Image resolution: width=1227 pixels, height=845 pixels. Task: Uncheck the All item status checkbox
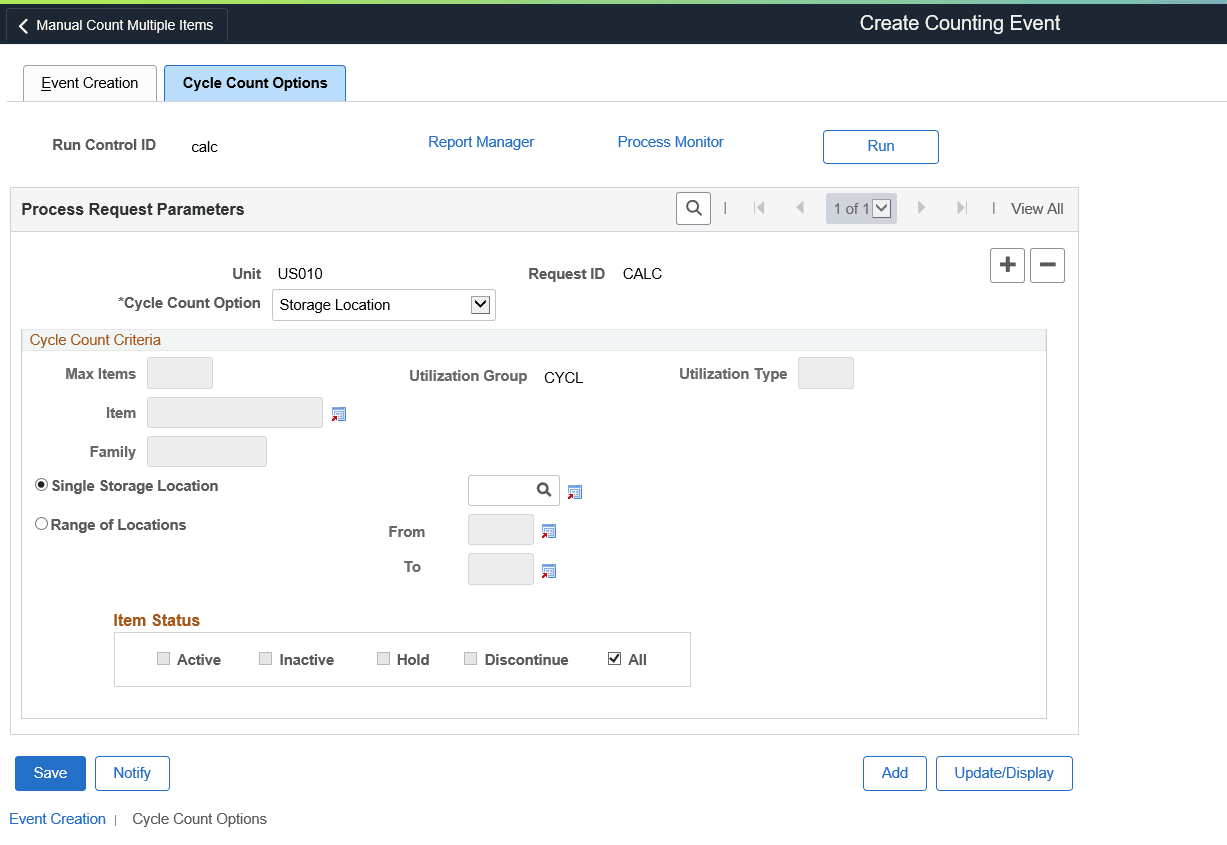(616, 658)
